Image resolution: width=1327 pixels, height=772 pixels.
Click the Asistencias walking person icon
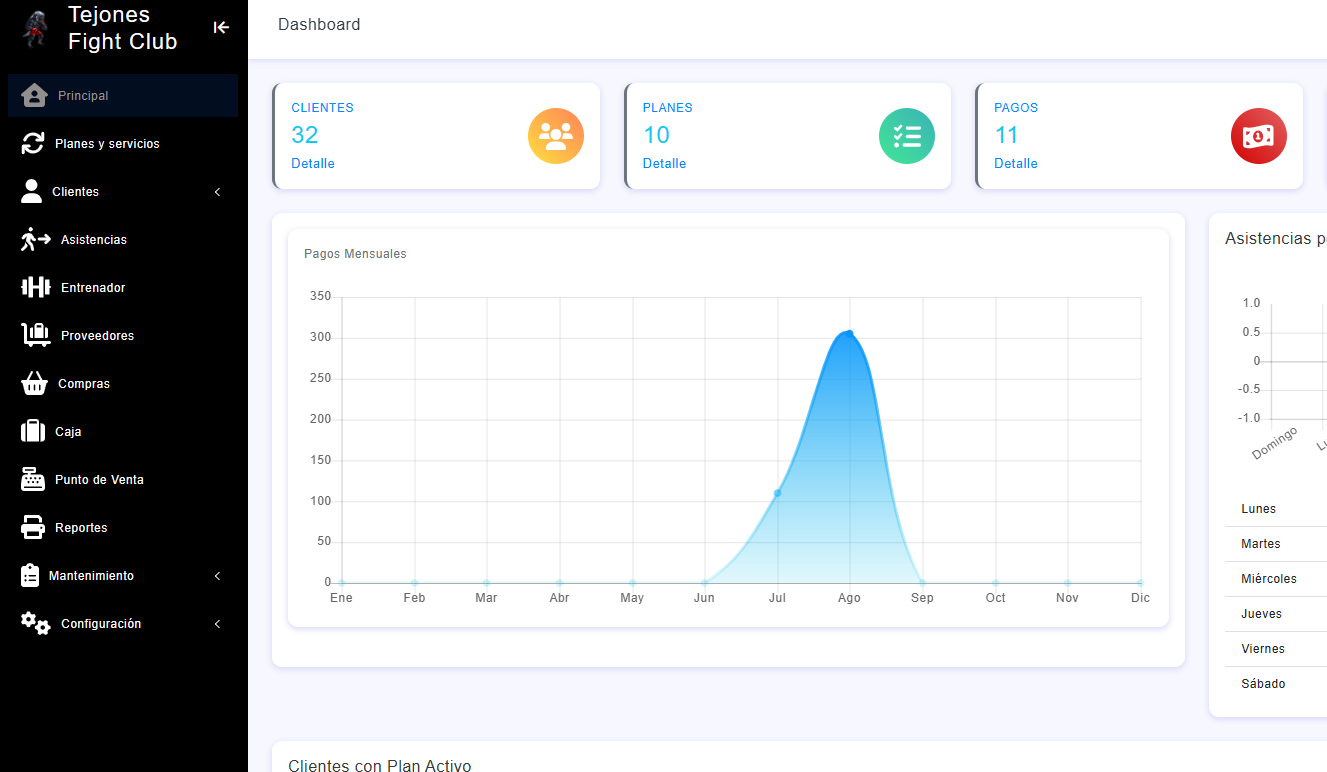point(35,240)
